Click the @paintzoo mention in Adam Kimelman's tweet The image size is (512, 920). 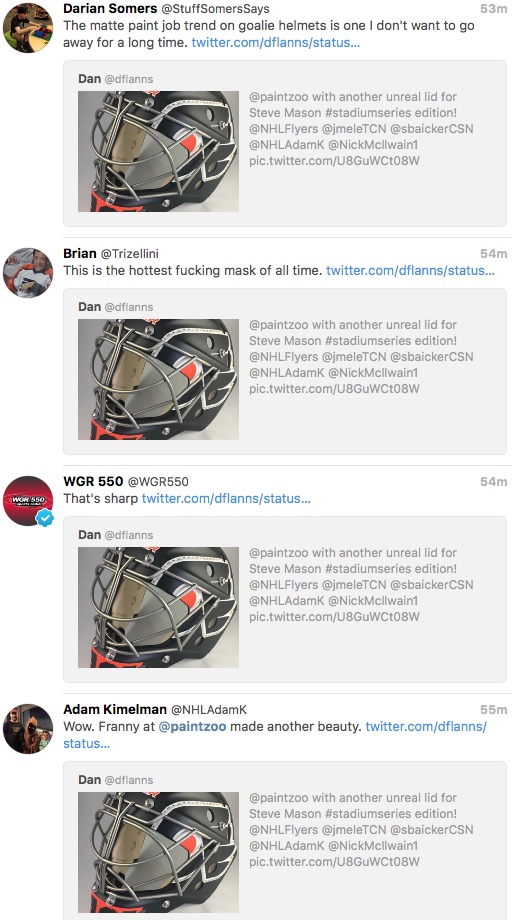click(192, 727)
